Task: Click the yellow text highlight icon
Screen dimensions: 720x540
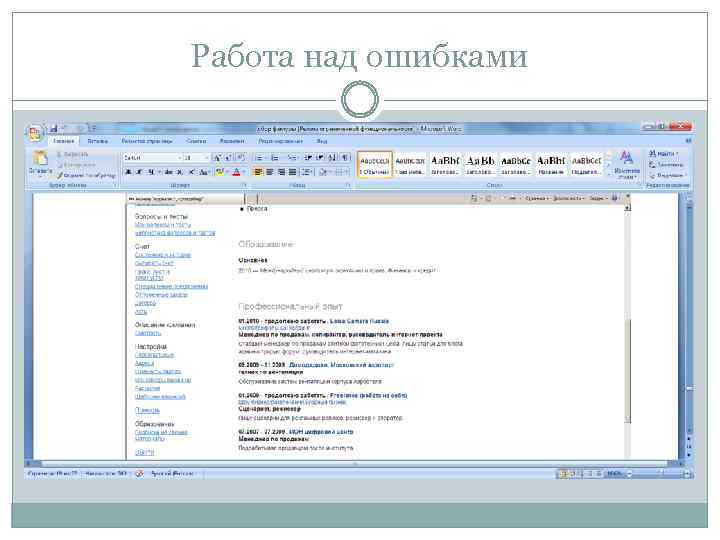Action: tap(219, 172)
